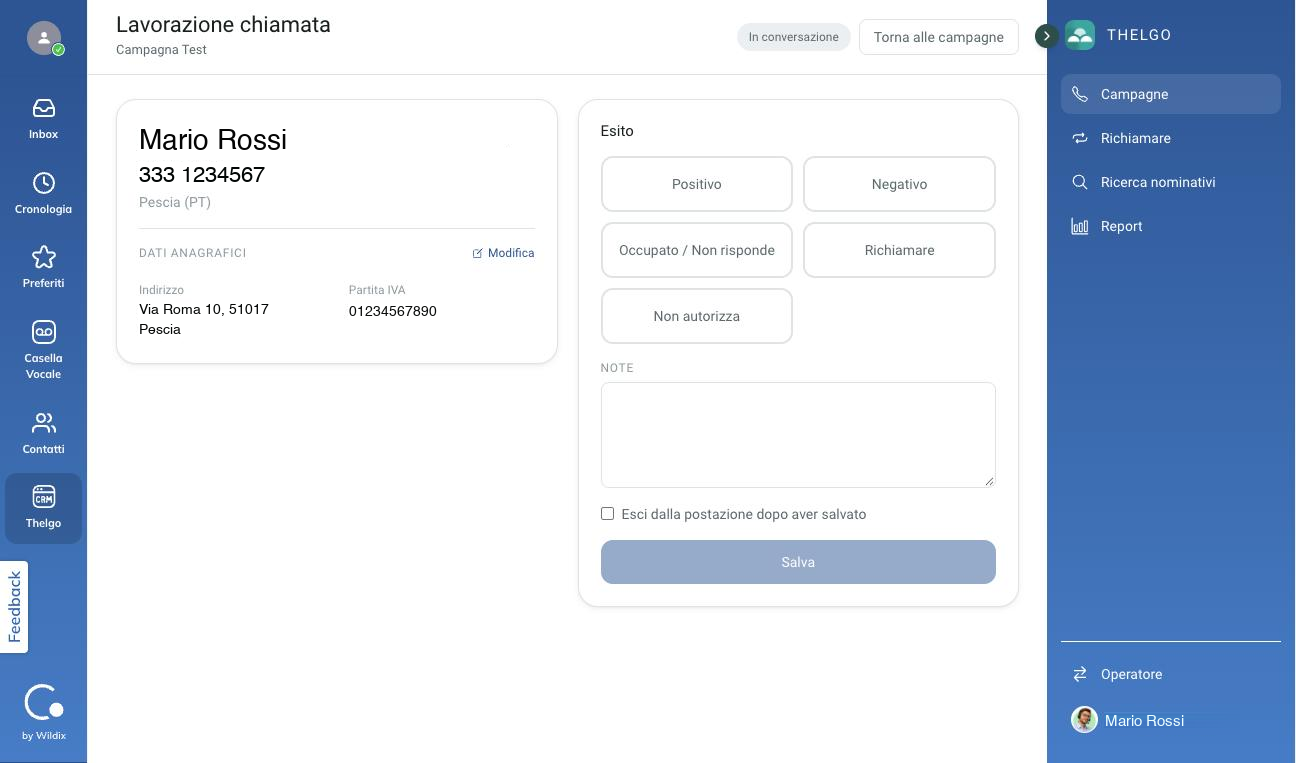Viewport: 1296px width, 763px height.
Task: Click the THELGO app logo
Action: pos(1080,35)
